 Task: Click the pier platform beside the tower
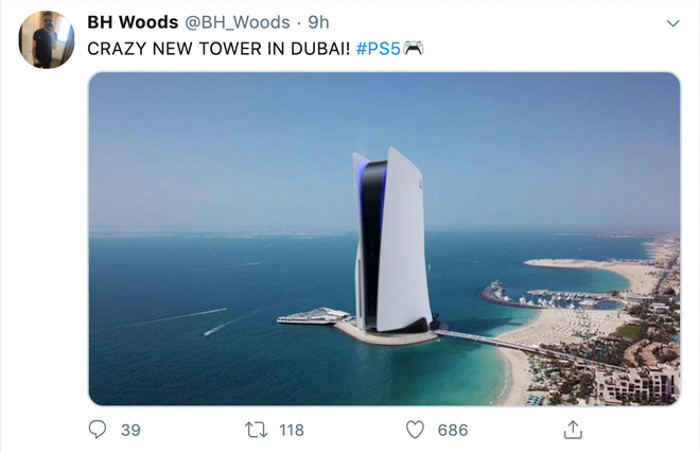click(313, 316)
